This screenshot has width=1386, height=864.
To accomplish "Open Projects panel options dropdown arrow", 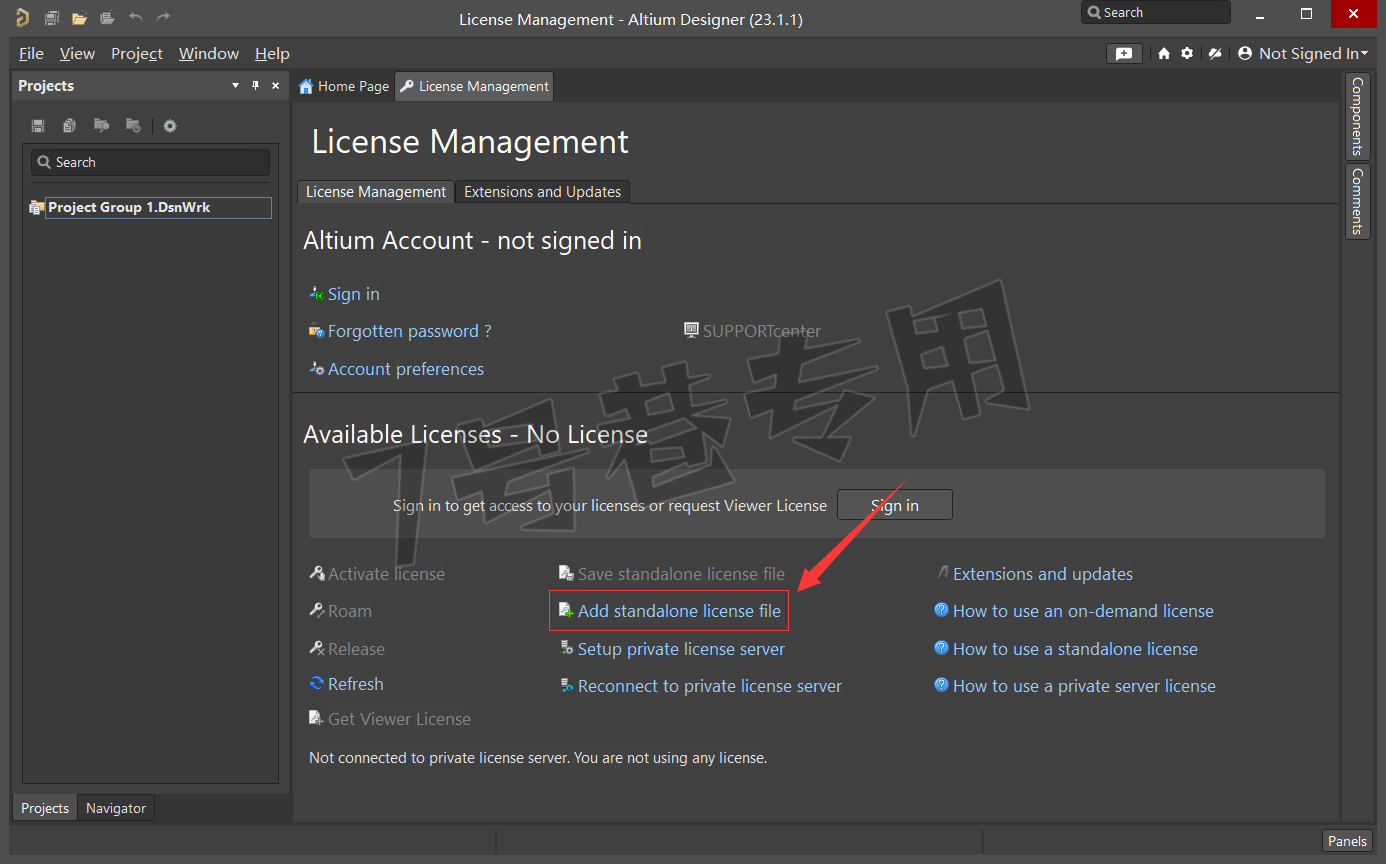I will 236,86.
